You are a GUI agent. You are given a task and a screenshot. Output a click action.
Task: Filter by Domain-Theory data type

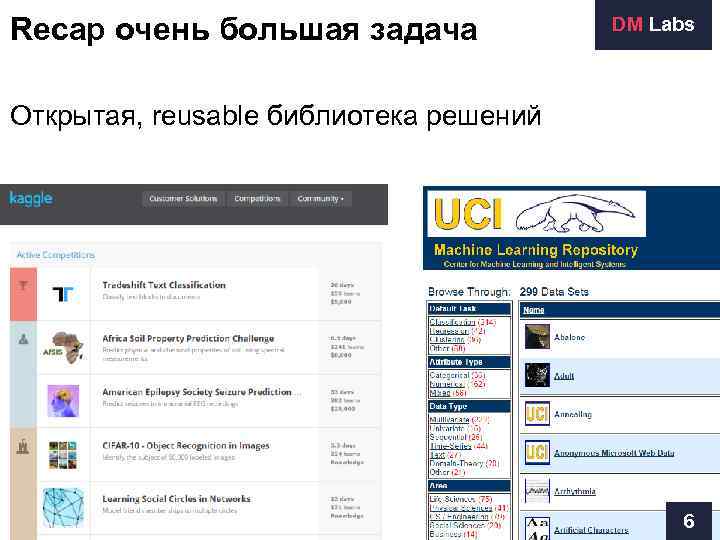pos(456,463)
